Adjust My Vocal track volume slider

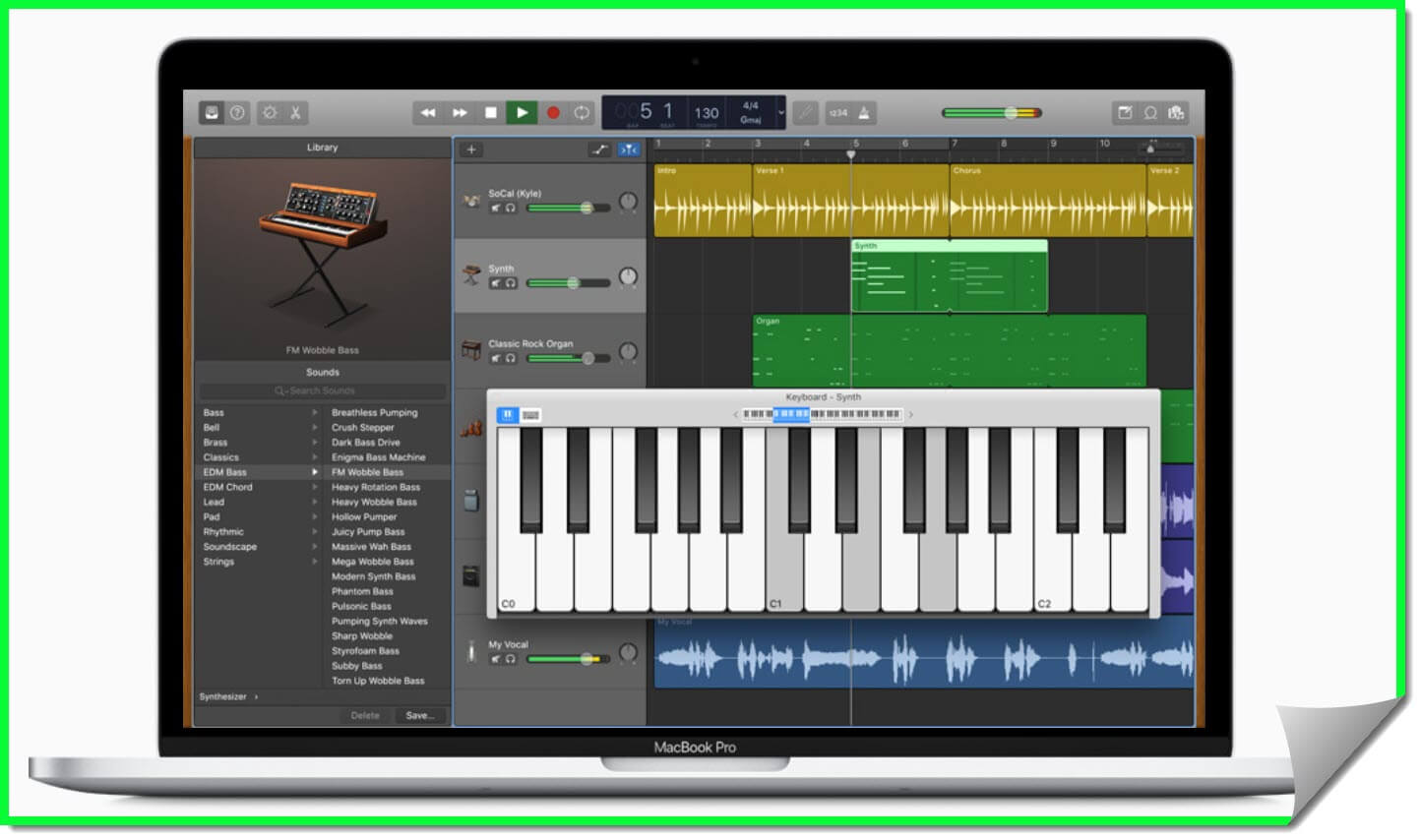tap(568, 659)
